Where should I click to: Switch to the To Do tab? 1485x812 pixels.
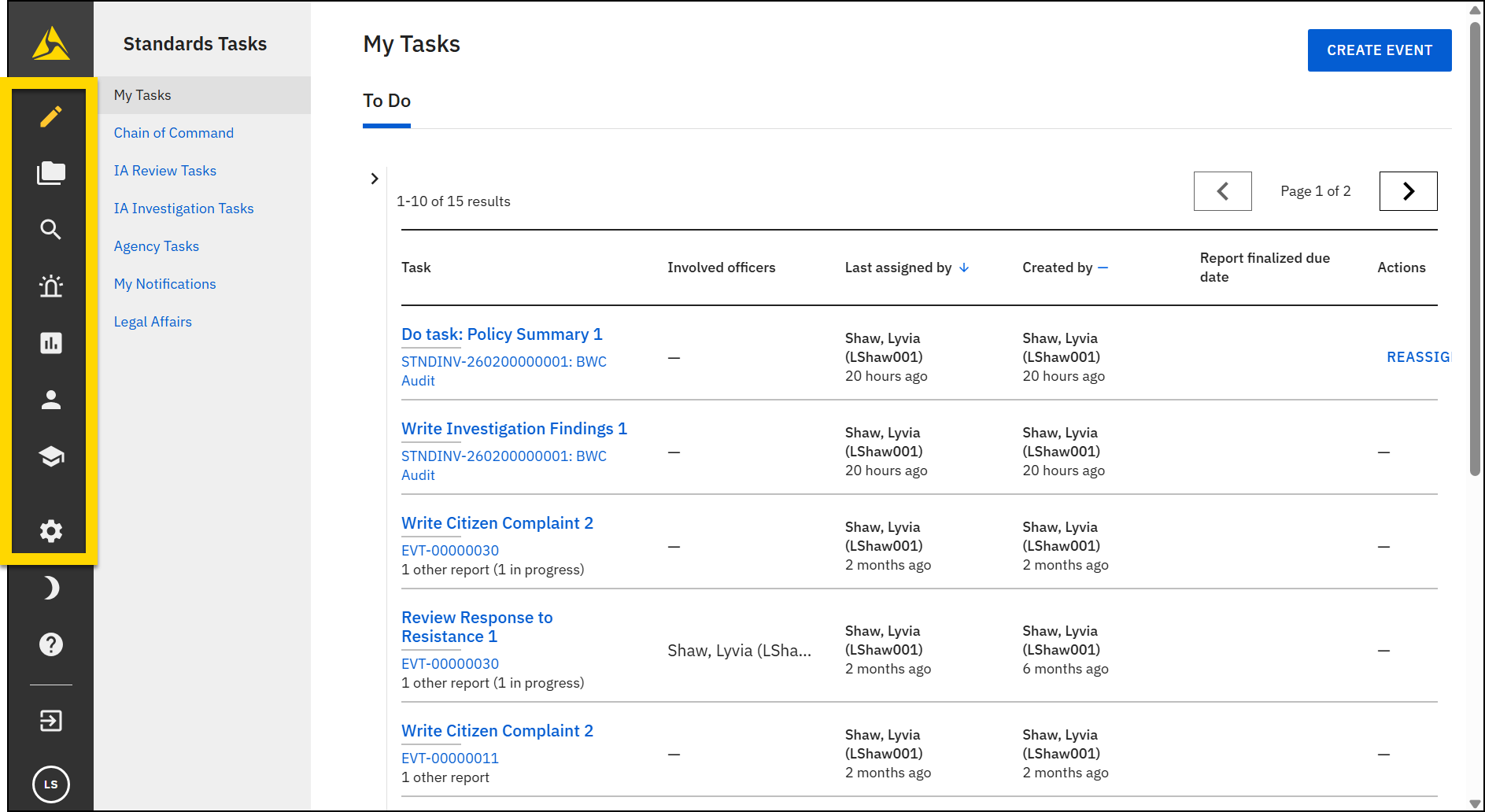[386, 101]
